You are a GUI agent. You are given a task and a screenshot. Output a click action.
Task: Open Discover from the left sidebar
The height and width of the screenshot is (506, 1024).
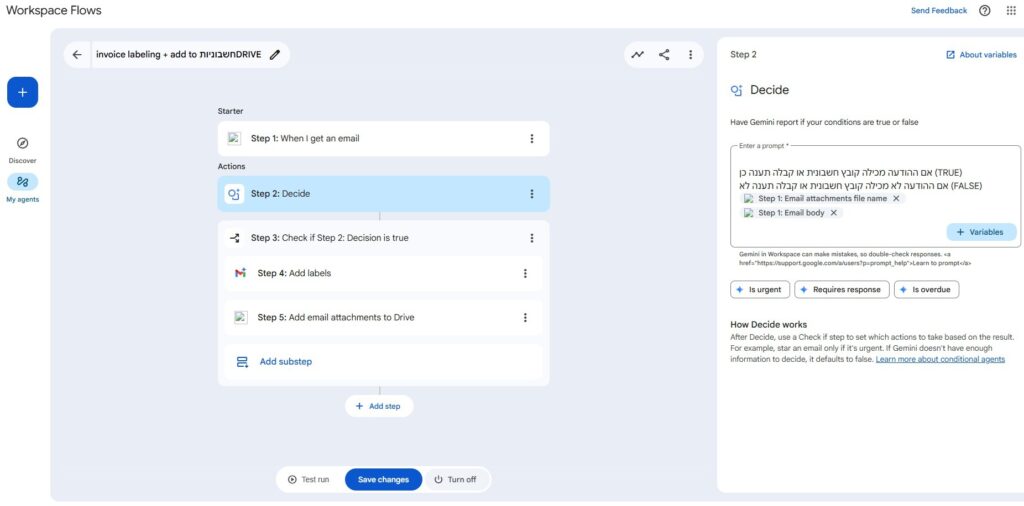(x=22, y=150)
